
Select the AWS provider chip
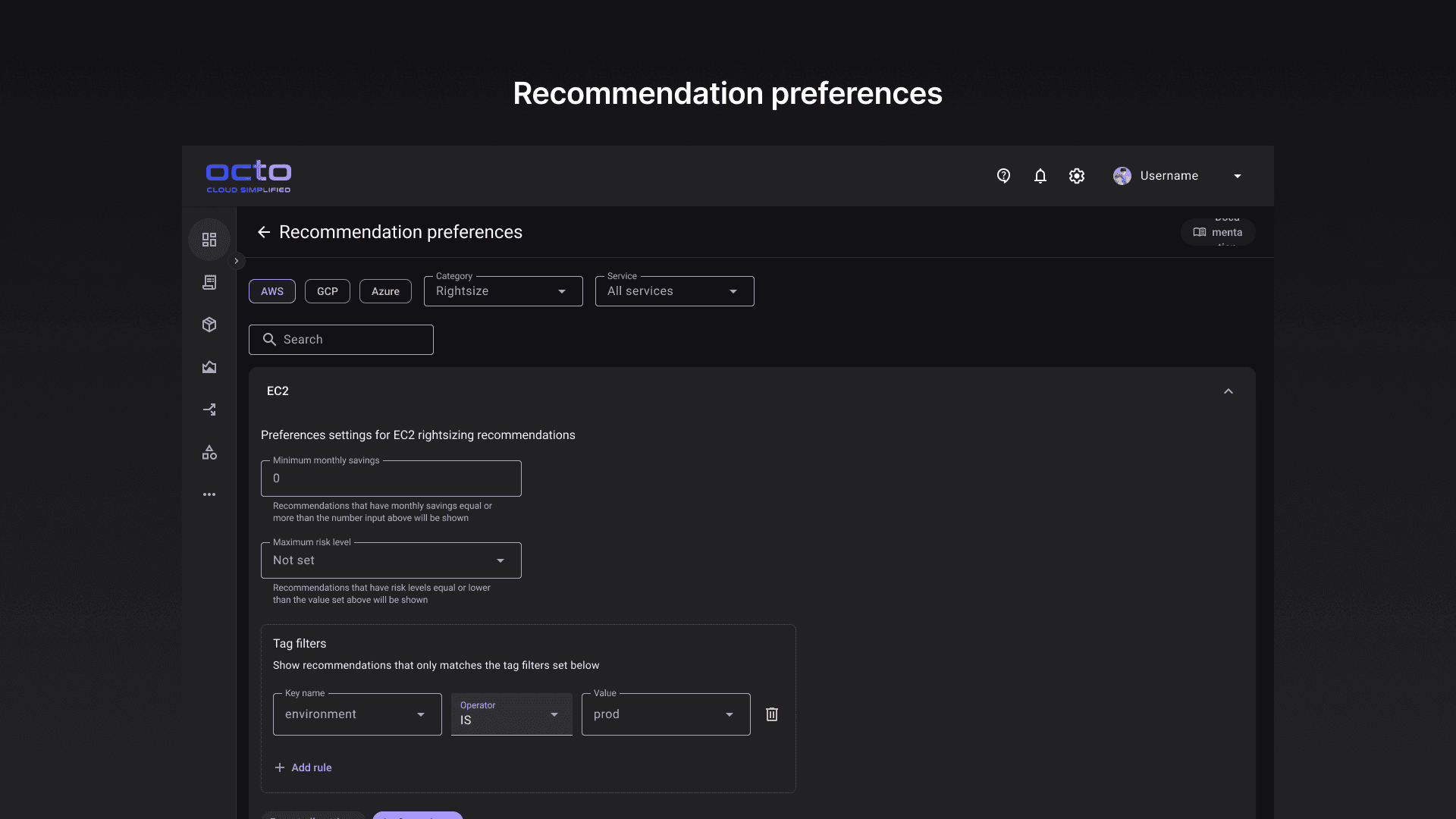pyautogui.click(x=272, y=291)
